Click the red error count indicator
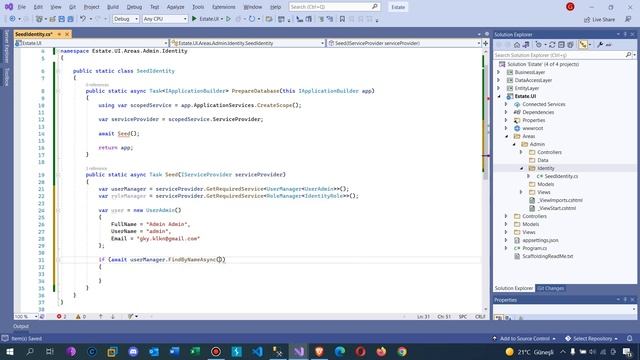This screenshot has height=360, width=640. (x=62, y=316)
